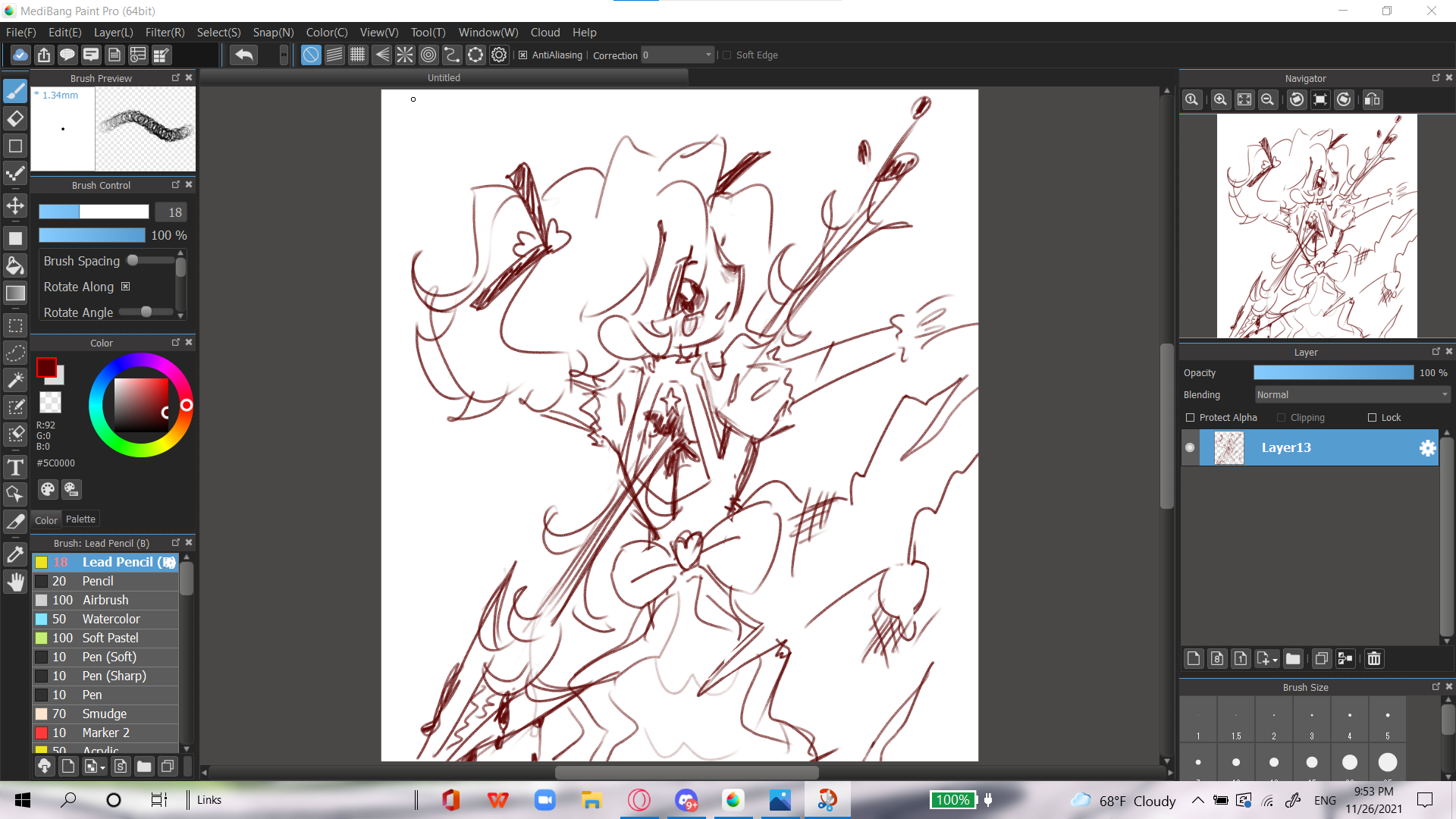1456x819 pixels.
Task: Select the Text tool
Action: coord(15,467)
